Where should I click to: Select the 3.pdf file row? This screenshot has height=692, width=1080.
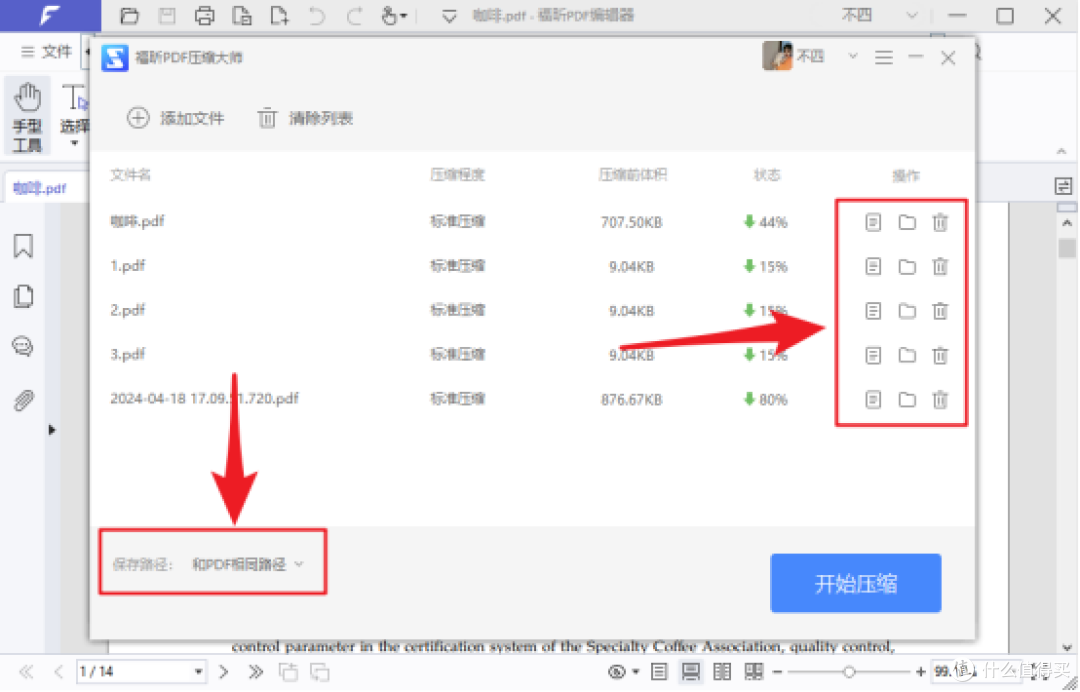pyautogui.click(x=532, y=355)
